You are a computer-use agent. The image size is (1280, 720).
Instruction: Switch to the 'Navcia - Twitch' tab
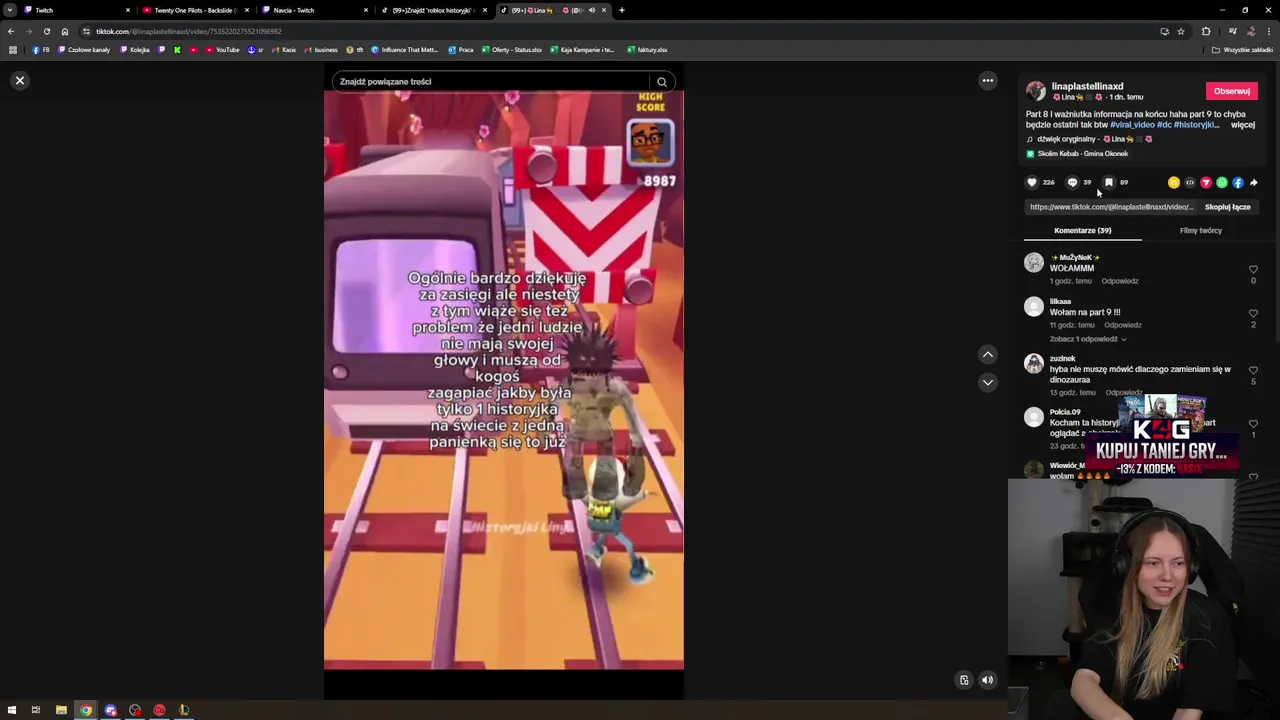(313, 10)
